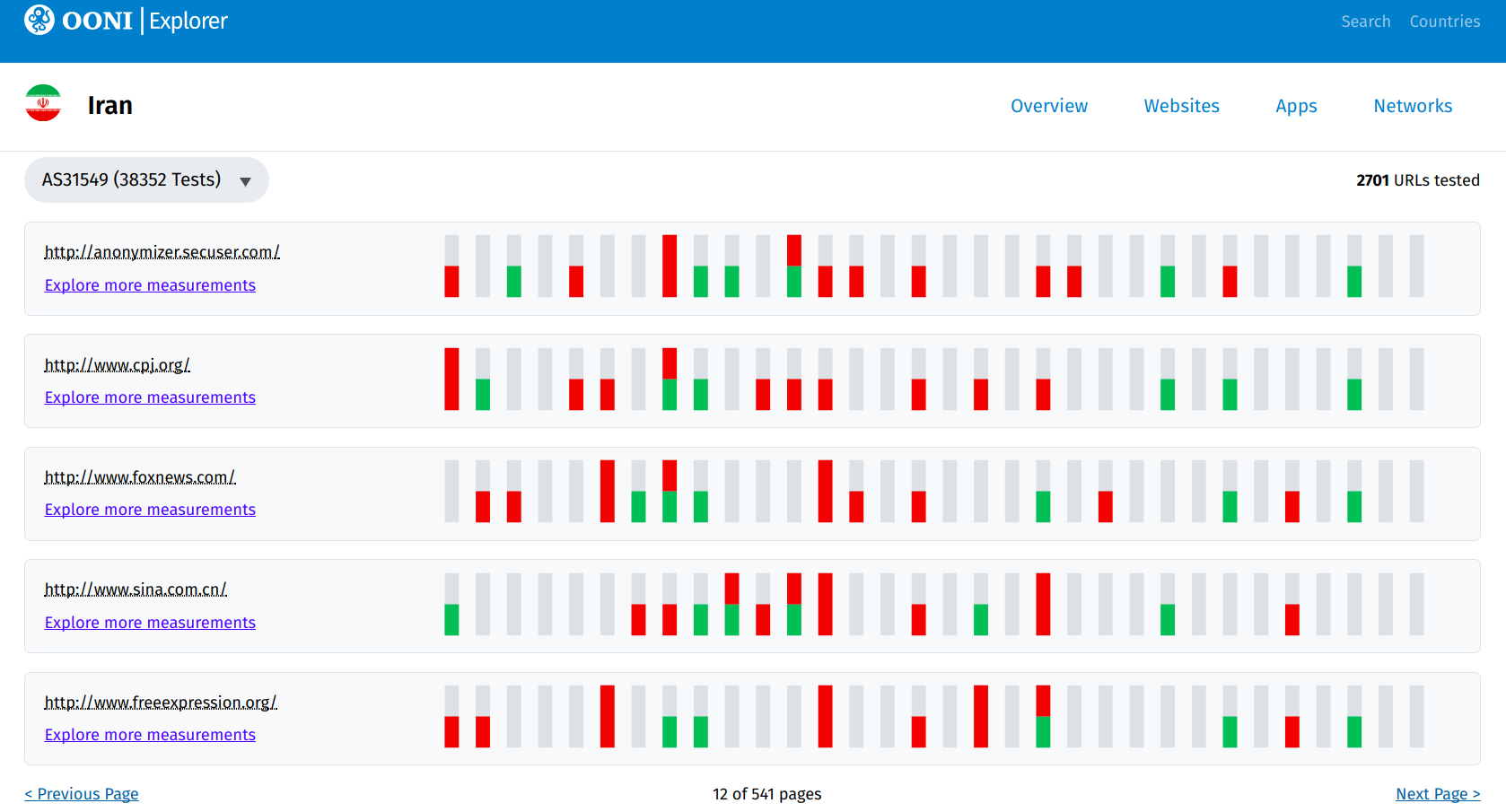Image resolution: width=1506 pixels, height=812 pixels.
Task: Select a green success bar for foxnews.com
Action: click(639, 505)
